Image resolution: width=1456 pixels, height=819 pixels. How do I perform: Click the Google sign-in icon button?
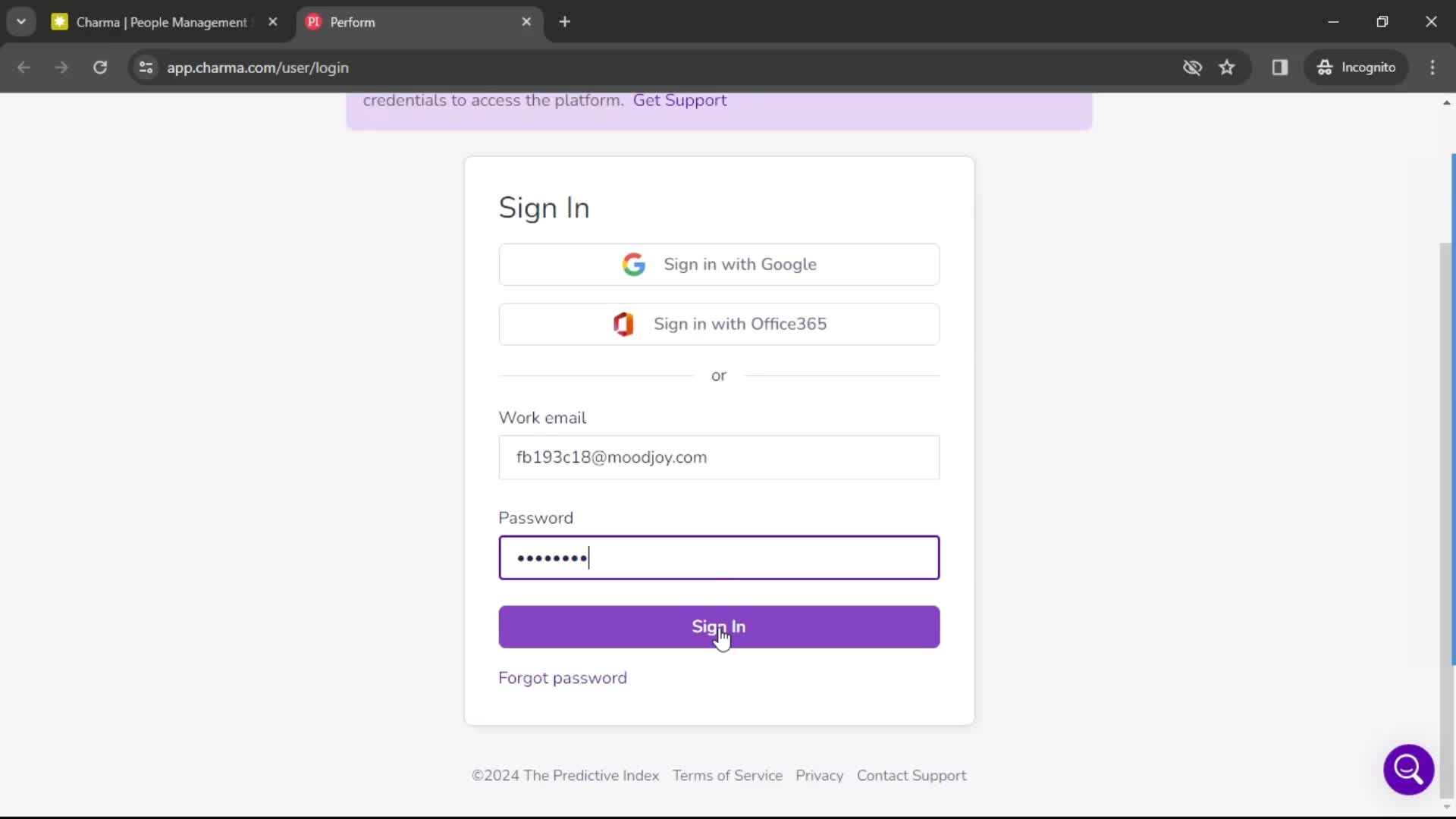[x=634, y=264]
